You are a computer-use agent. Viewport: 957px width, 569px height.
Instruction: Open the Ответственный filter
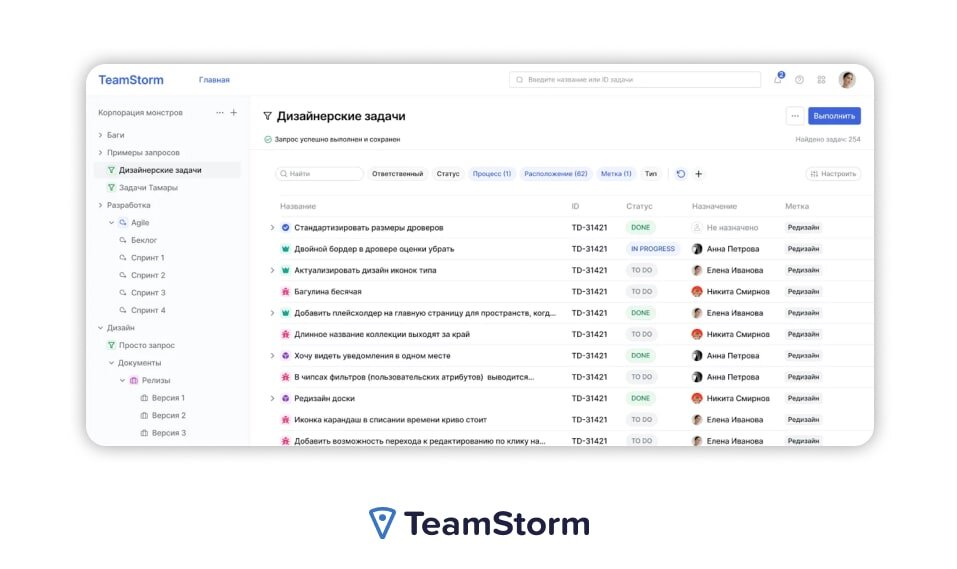397,174
